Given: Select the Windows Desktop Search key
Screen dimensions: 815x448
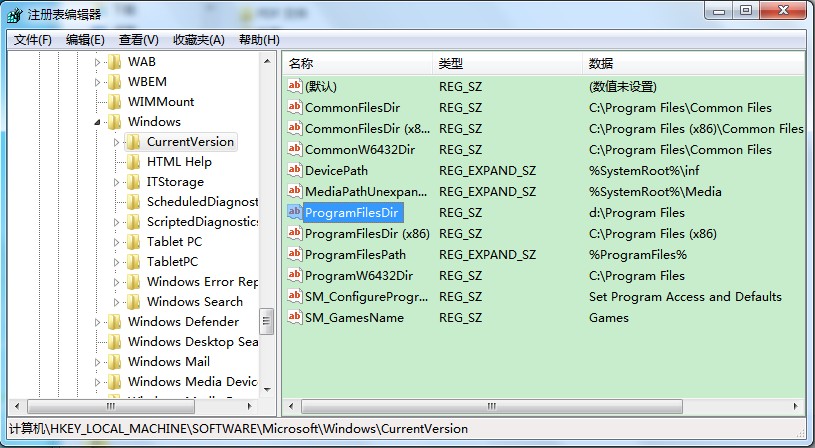Looking at the screenshot, I should coord(193,342).
